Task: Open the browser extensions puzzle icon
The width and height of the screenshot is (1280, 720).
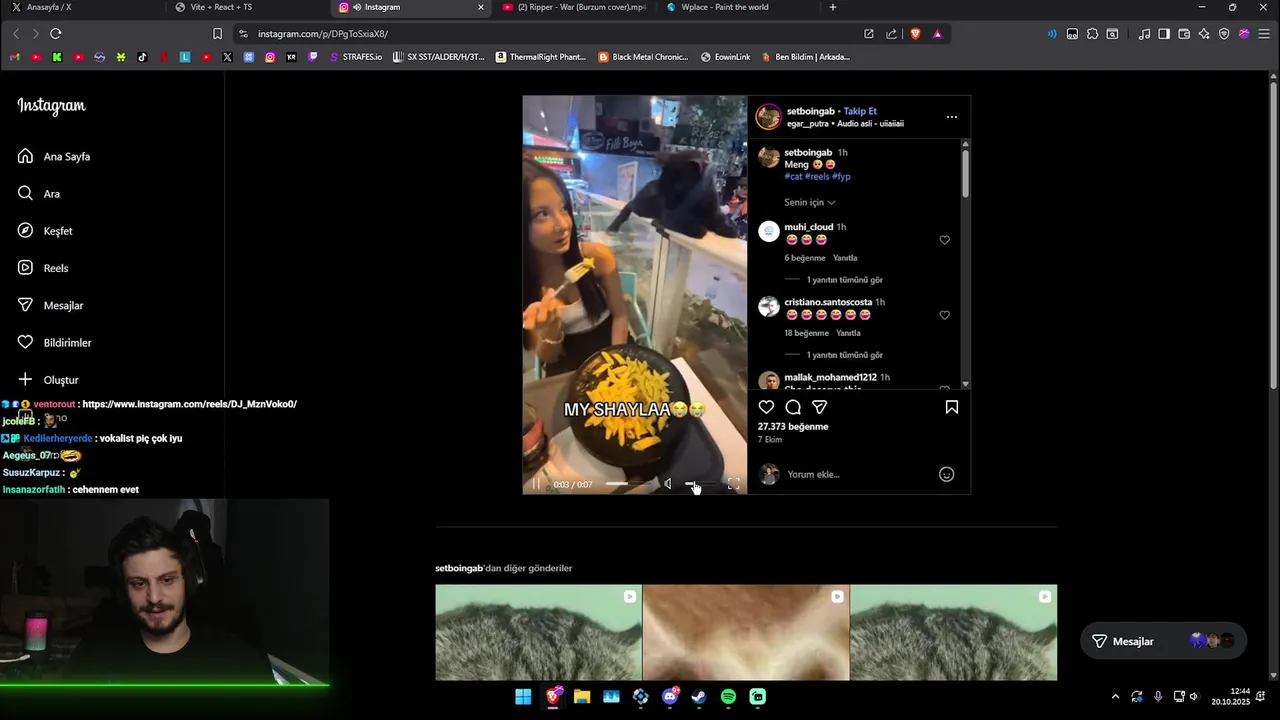Action: pos(1092,34)
